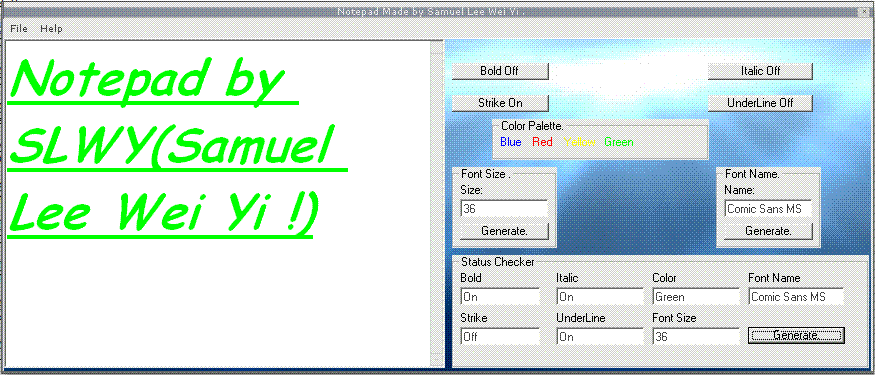The width and height of the screenshot is (875, 375).
Task: Pick Yellow in Color Palette
Action: 580,142
